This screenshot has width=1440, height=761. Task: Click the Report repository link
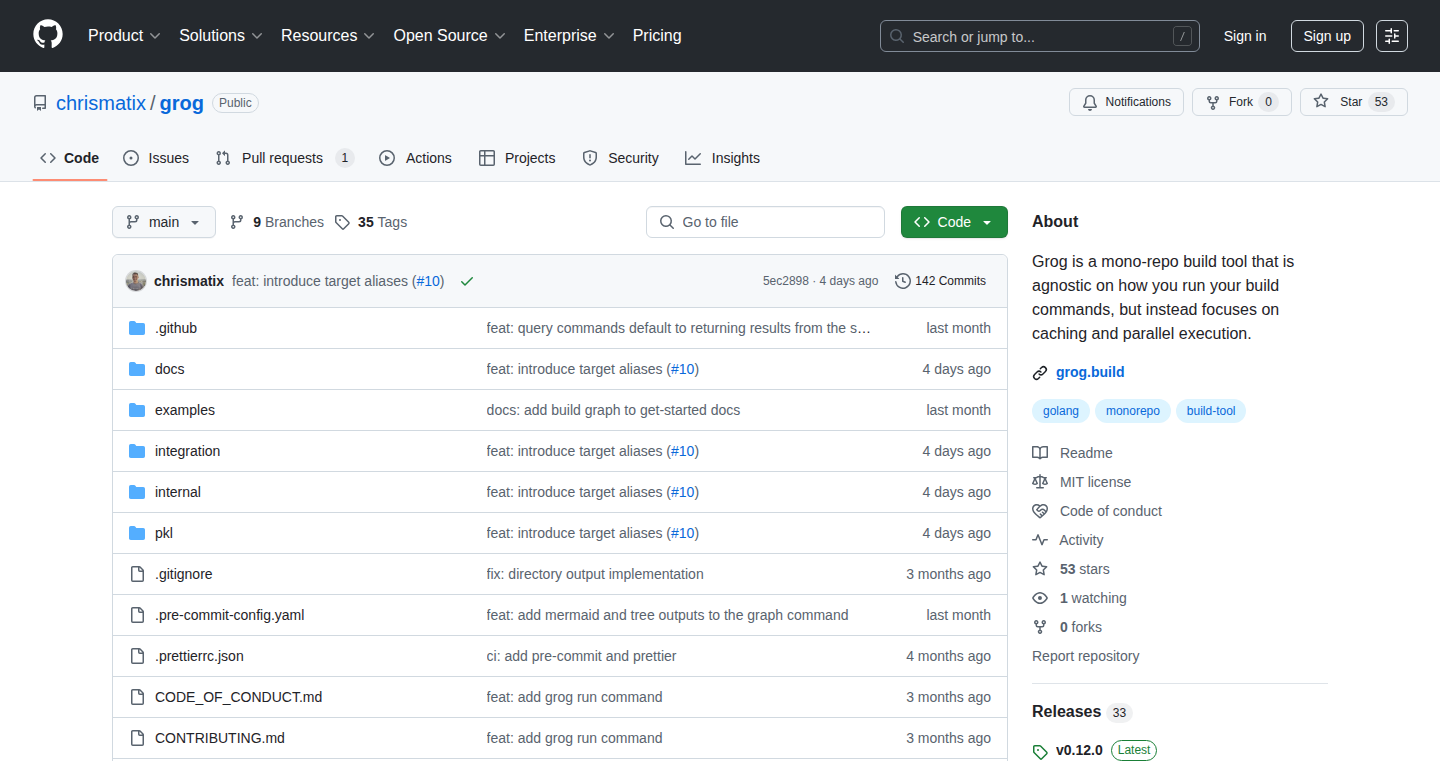tap(1086, 656)
